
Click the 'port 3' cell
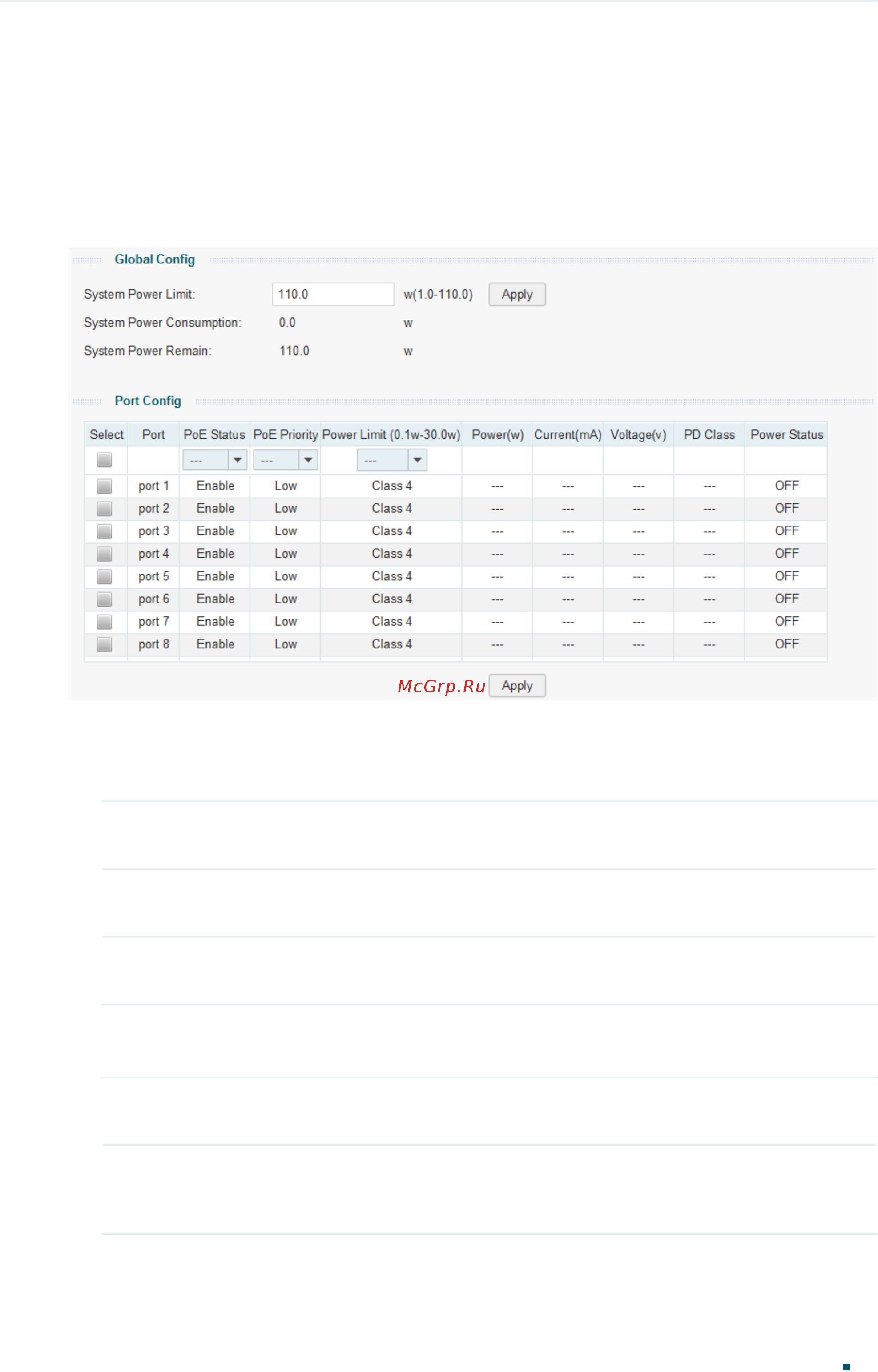pyautogui.click(x=153, y=531)
